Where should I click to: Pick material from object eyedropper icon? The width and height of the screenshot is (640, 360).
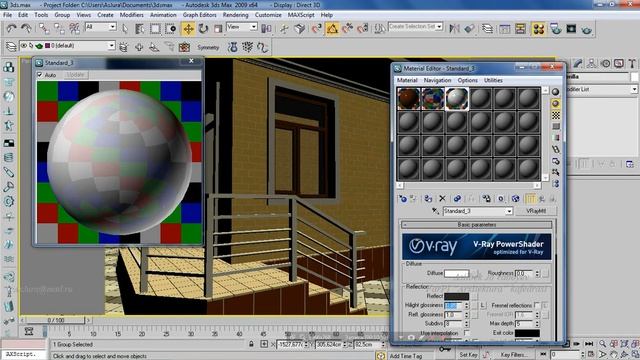(x=436, y=211)
